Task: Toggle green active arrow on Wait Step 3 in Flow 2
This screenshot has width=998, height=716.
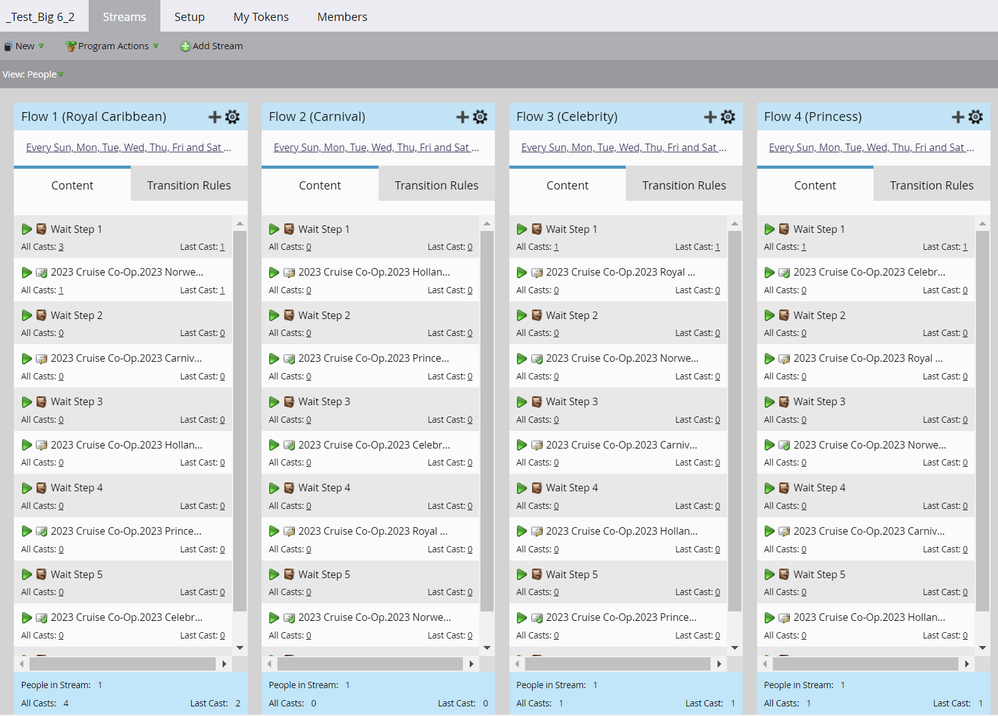Action: 274,402
